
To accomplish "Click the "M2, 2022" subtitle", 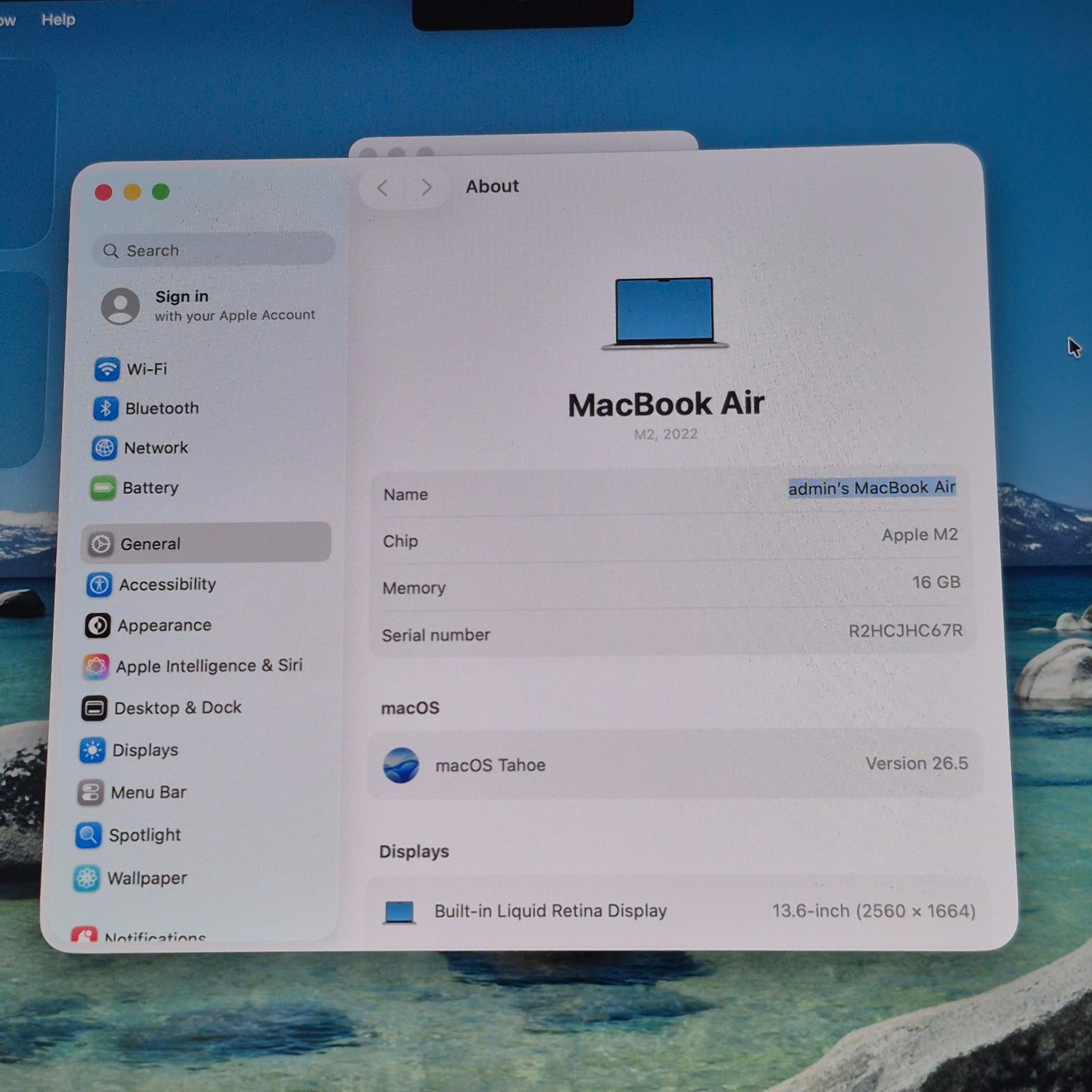I will [x=665, y=435].
